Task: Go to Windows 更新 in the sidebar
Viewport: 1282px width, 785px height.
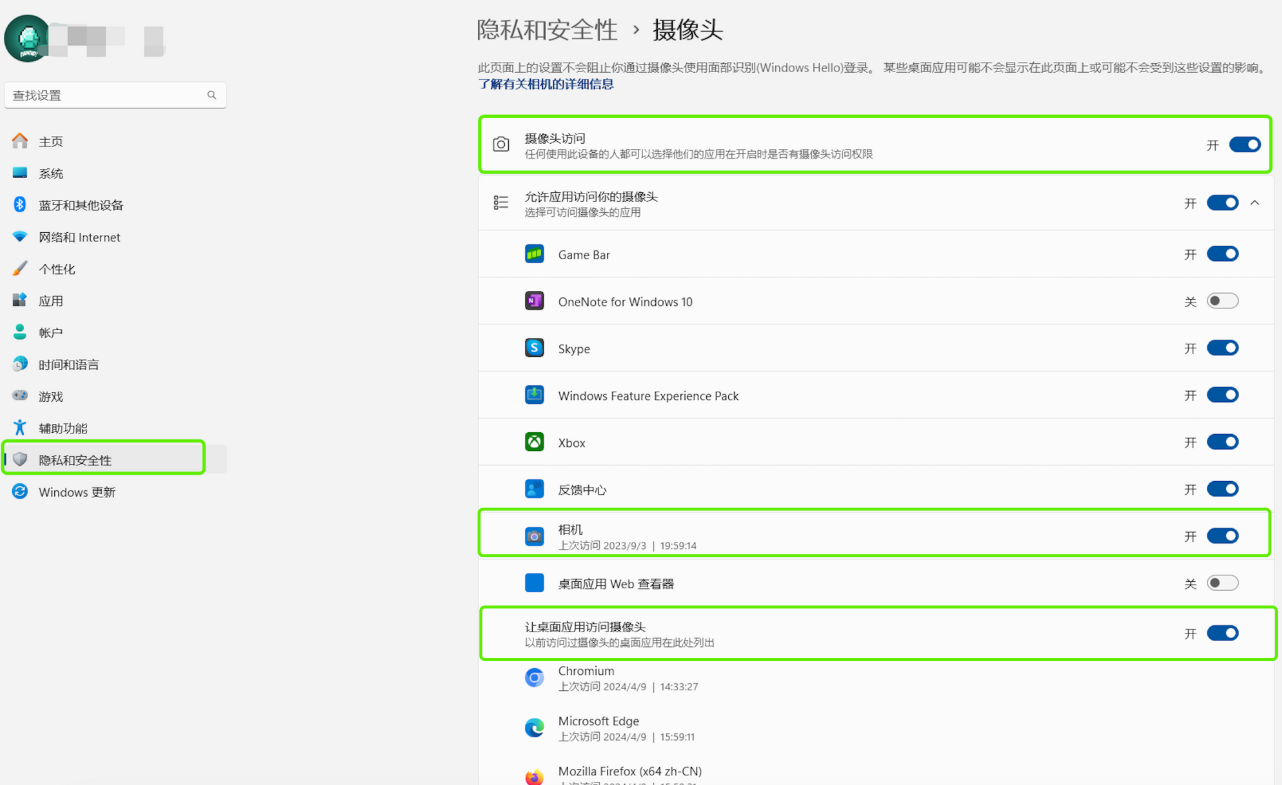Action: point(77,492)
